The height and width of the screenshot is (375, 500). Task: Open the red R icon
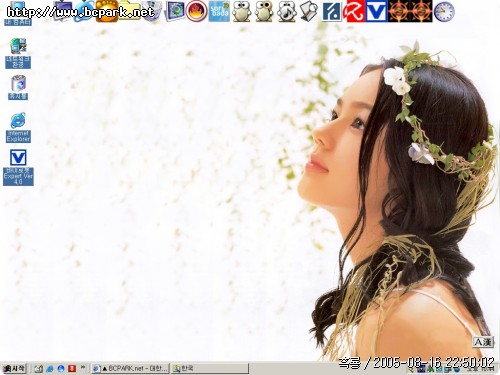[355, 11]
